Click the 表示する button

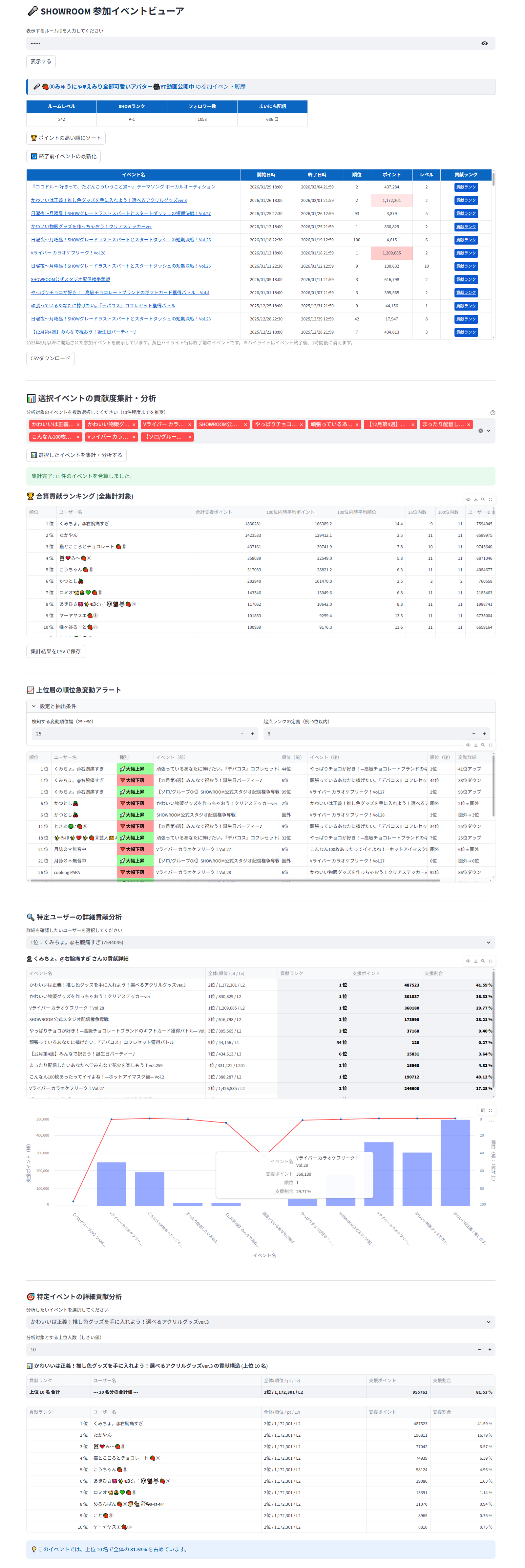point(41,61)
